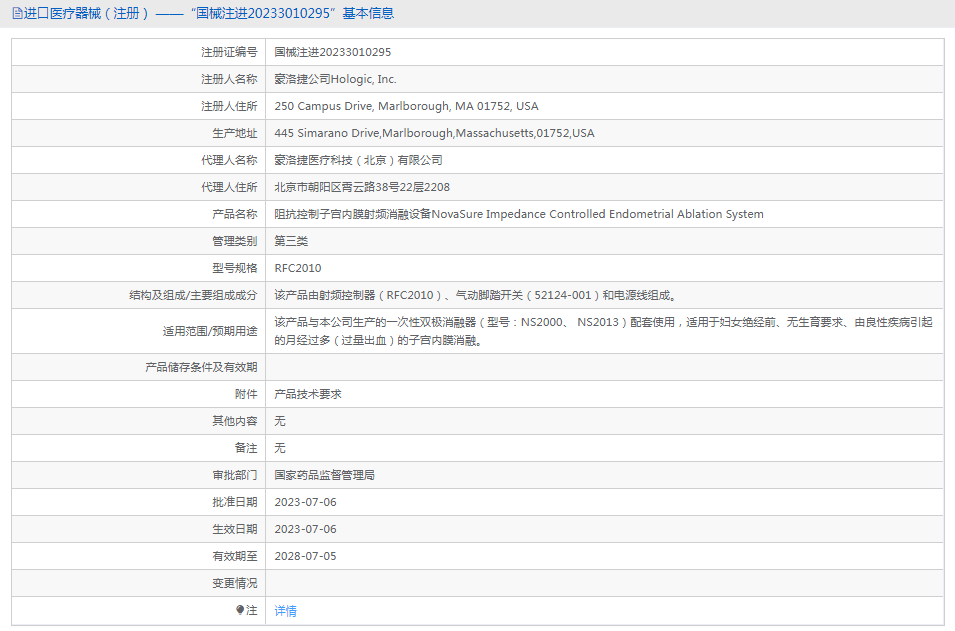
Task: Click the 注册人住所 label
Action: [x=229, y=106]
